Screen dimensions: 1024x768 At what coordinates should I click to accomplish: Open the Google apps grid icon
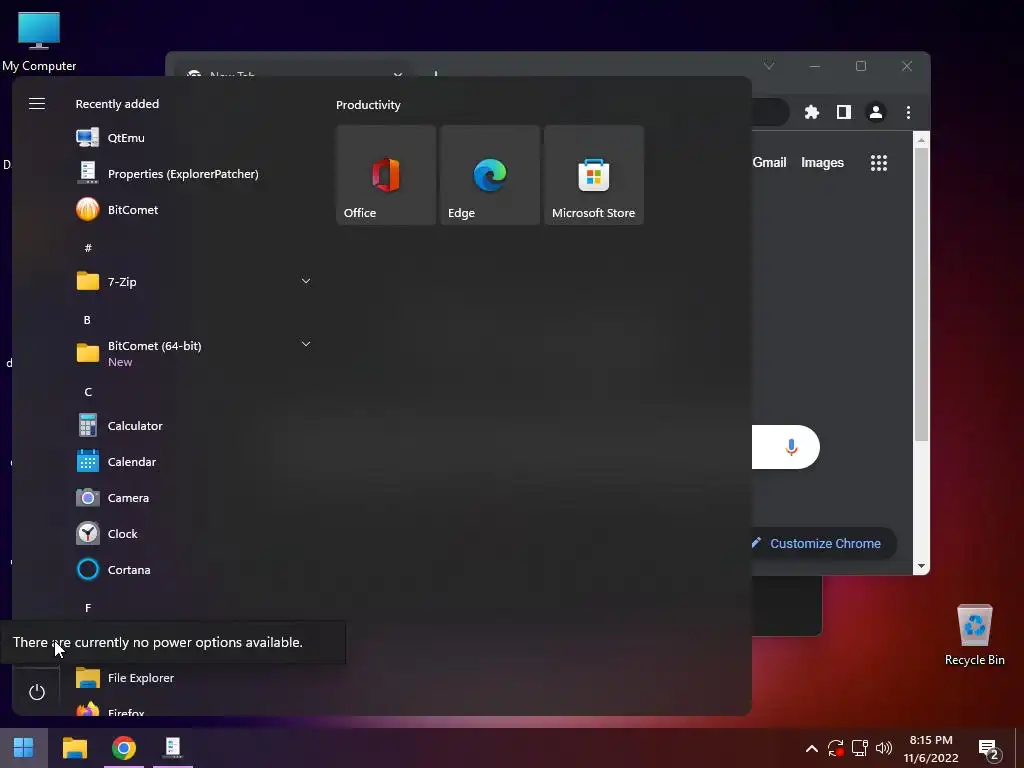(x=879, y=163)
